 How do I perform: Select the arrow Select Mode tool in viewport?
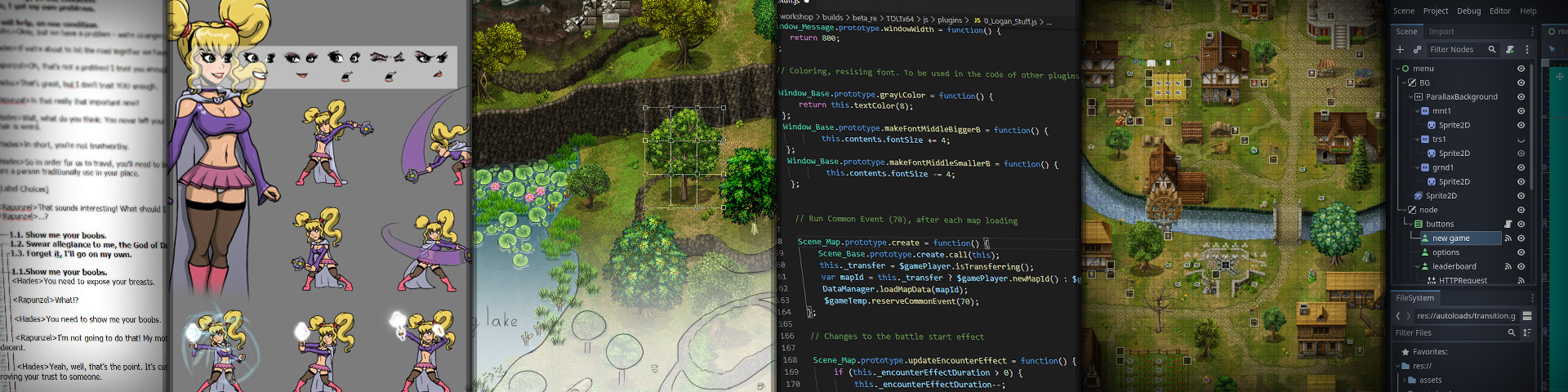coord(1552,50)
